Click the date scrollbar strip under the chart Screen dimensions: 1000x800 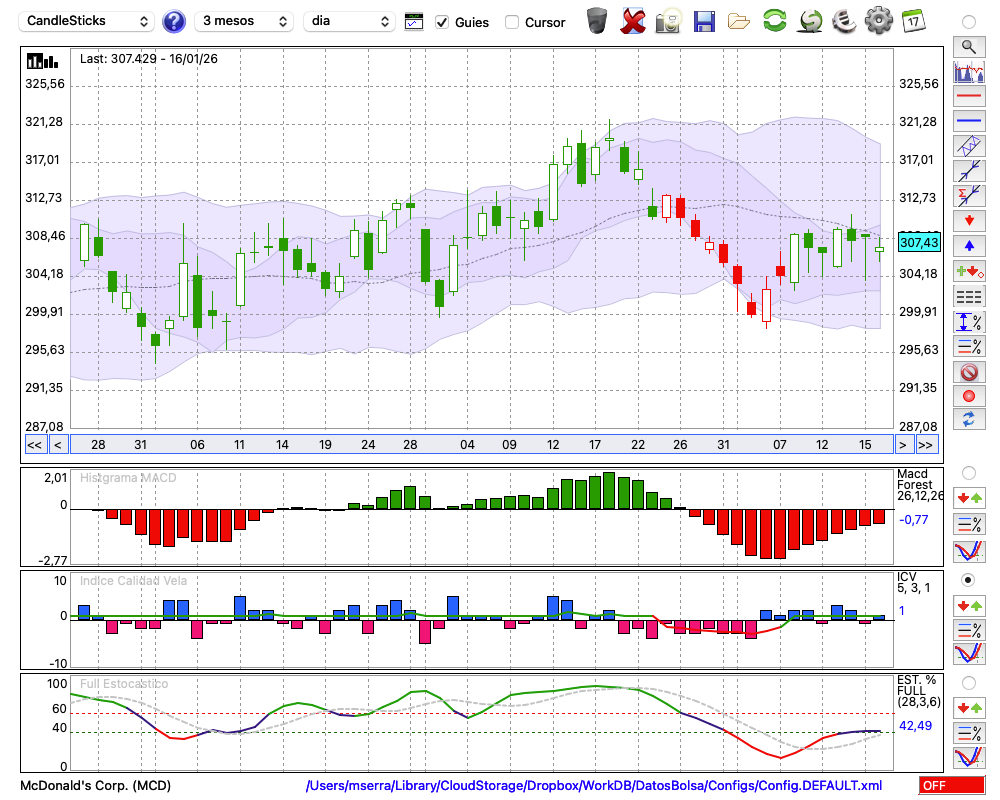point(482,445)
